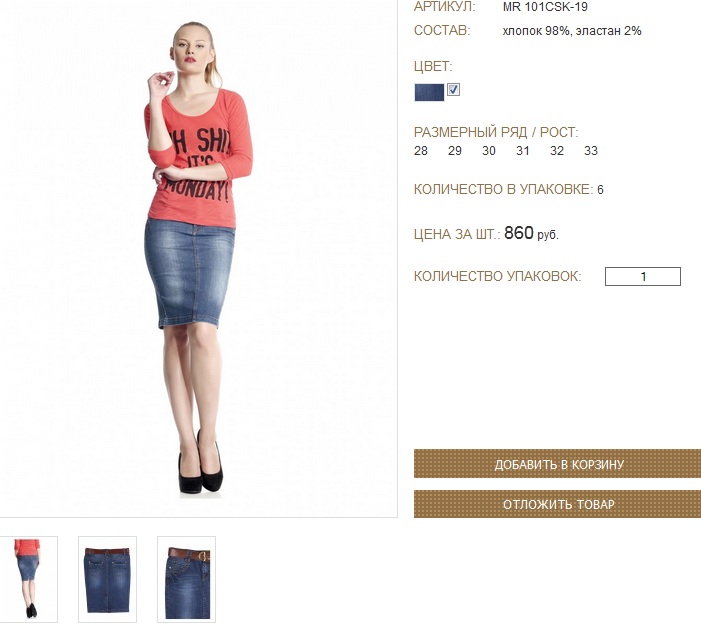701x625 pixels.
Task: Select size 28
Action: (421, 151)
